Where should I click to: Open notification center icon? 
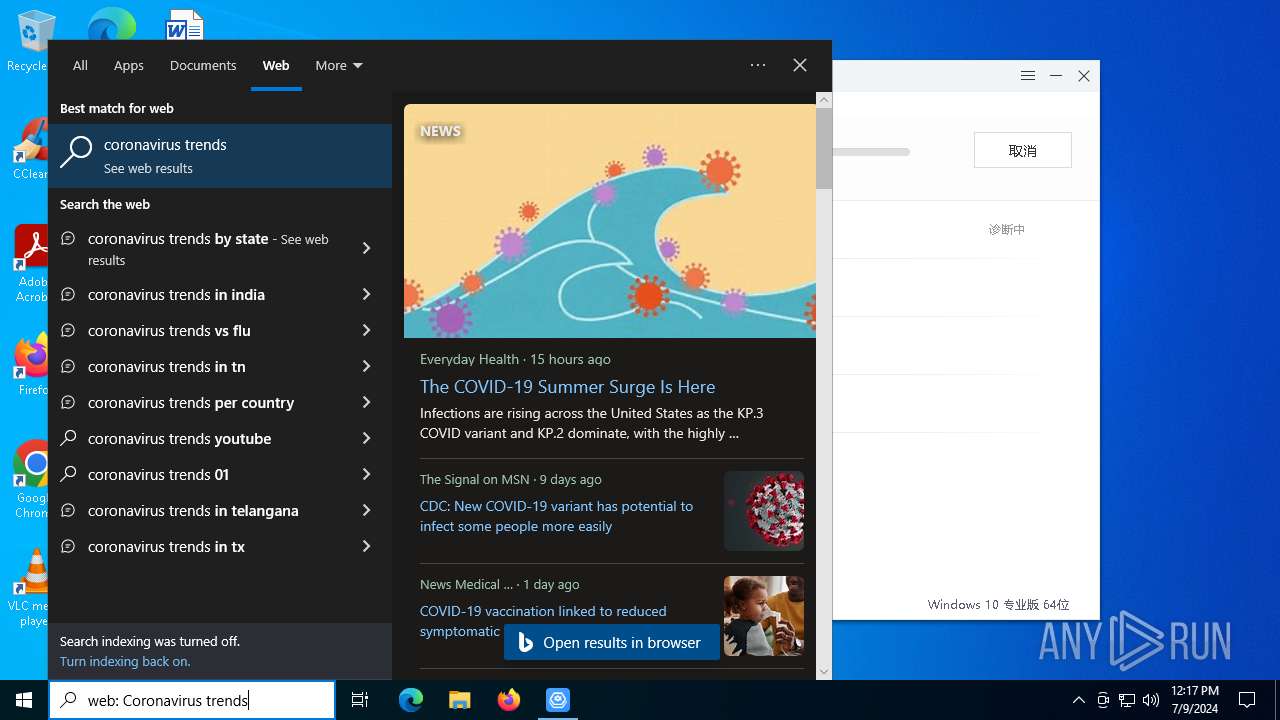[x=1247, y=700]
